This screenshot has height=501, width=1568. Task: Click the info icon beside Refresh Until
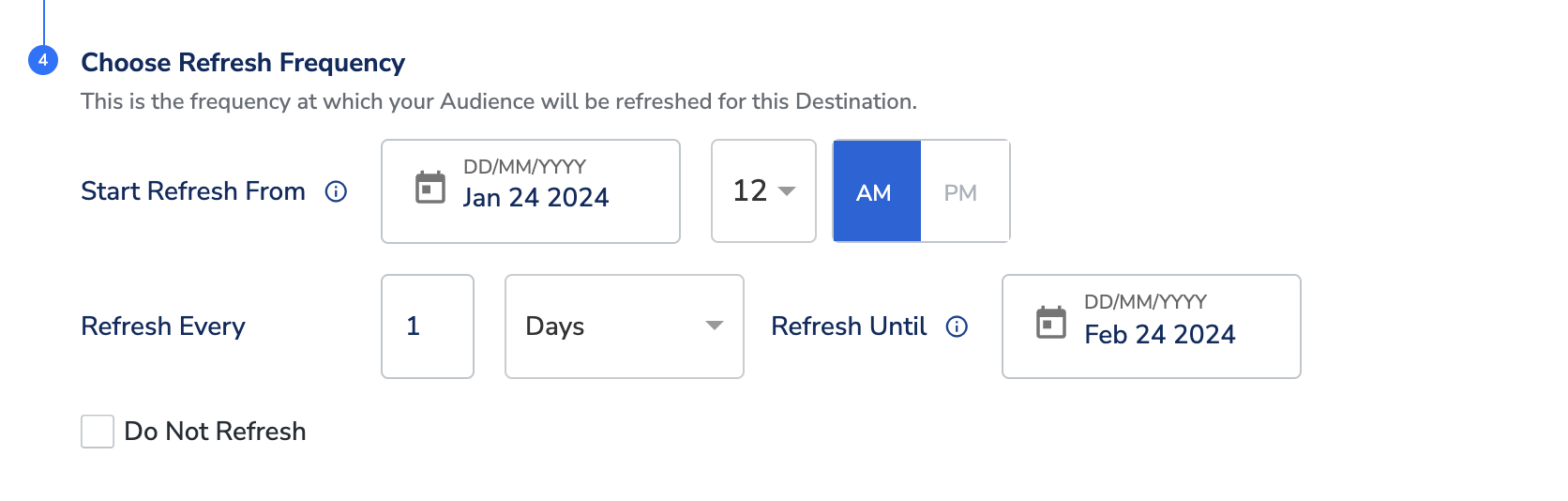point(957,326)
